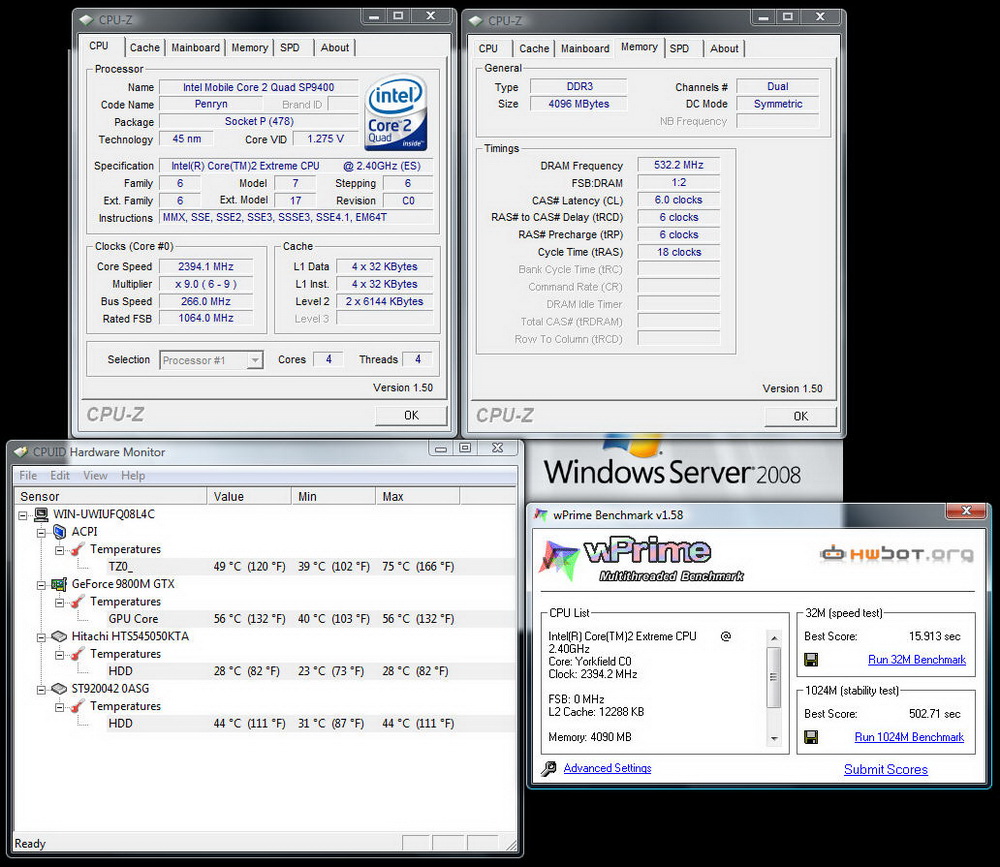Click the thermometer icon under Hitachi HTS545050KTA
The width and height of the screenshot is (1000, 867).
tap(77, 653)
